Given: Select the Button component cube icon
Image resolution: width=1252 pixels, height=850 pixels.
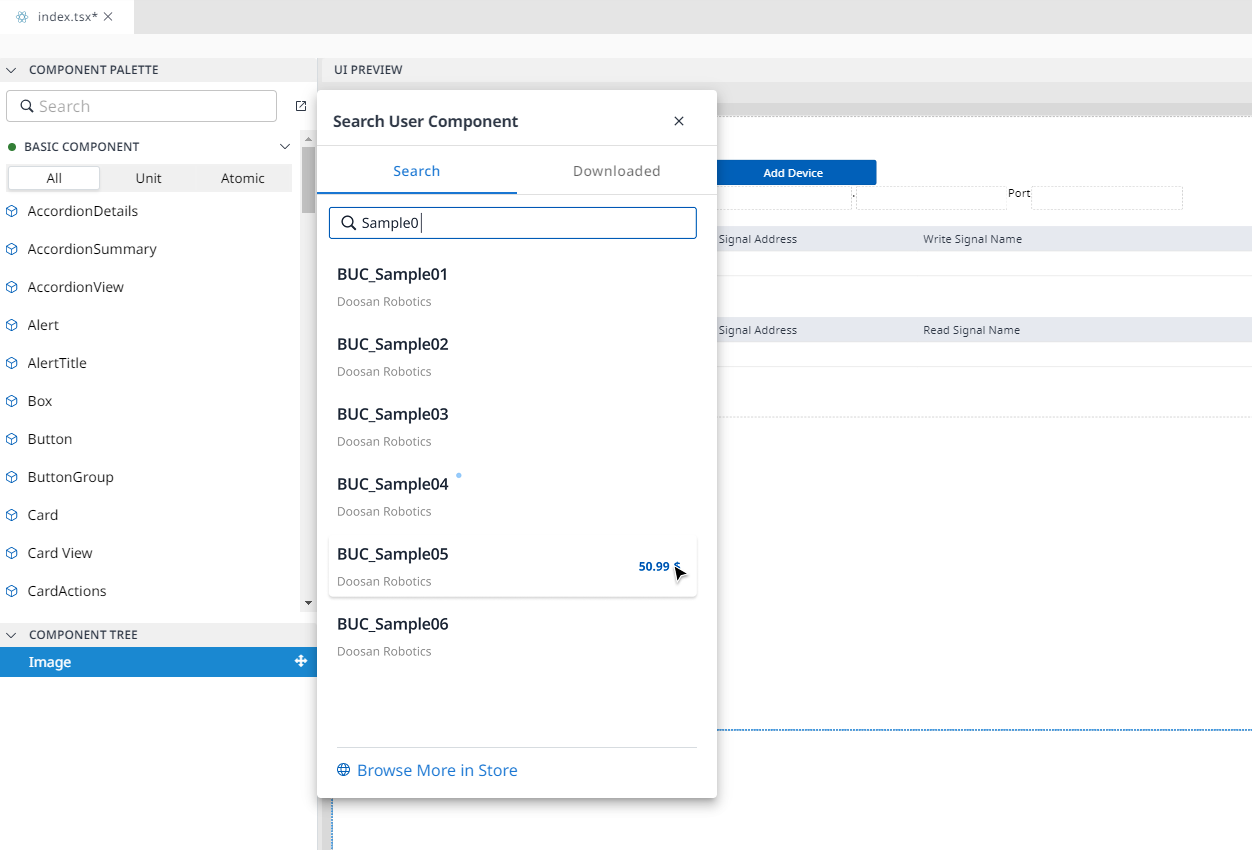Looking at the screenshot, I should [x=12, y=439].
